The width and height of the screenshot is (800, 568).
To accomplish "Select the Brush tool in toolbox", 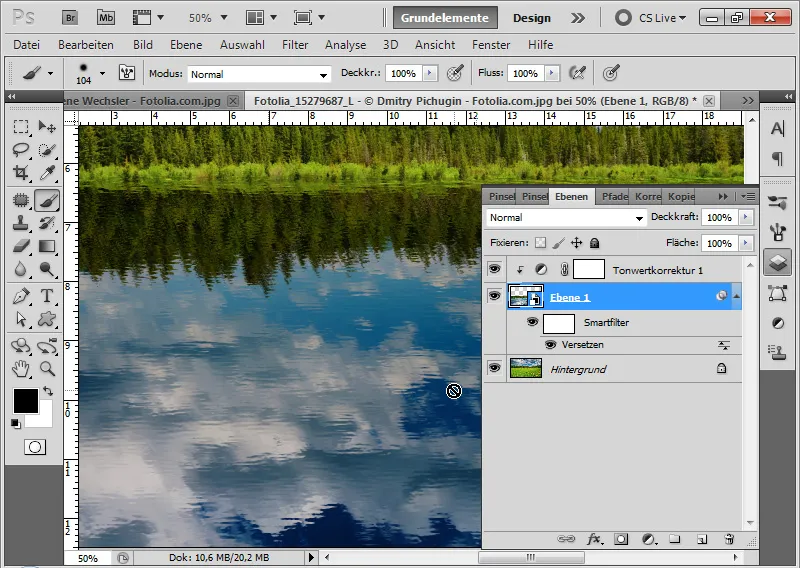I will [x=47, y=200].
